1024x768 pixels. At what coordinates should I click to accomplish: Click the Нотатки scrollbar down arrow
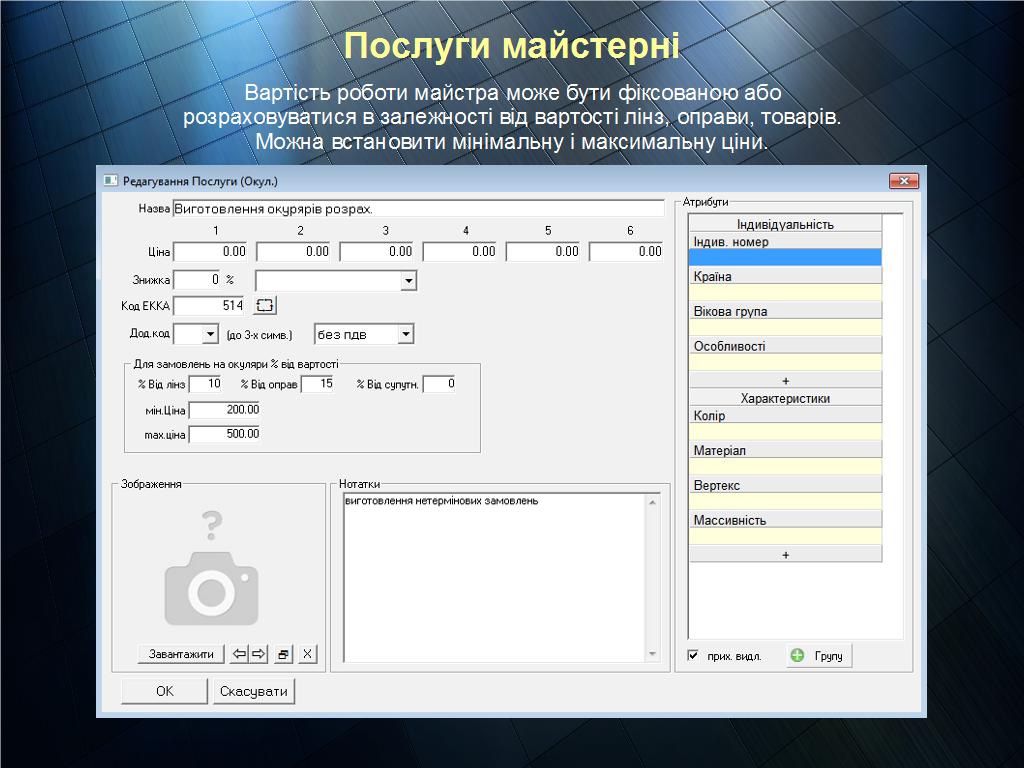point(653,654)
